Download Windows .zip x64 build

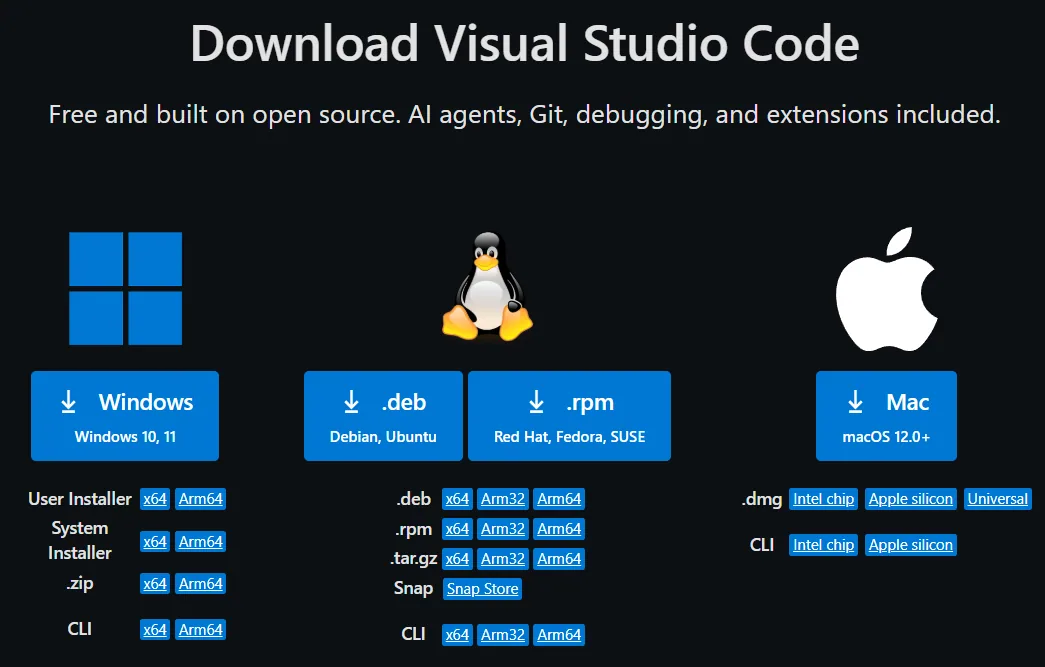pyautogui.click(x=155, y=584)
